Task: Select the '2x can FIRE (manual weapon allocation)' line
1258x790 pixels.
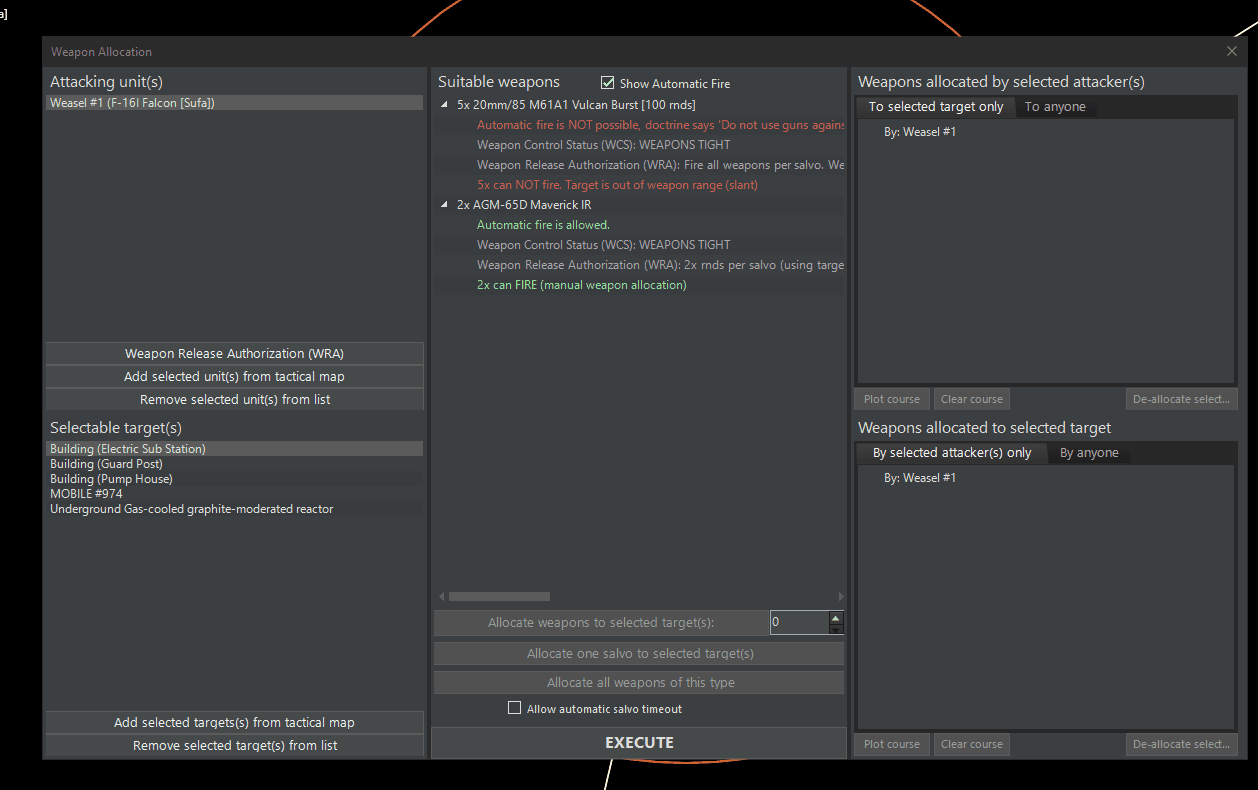Action: [x=582, y=285]
